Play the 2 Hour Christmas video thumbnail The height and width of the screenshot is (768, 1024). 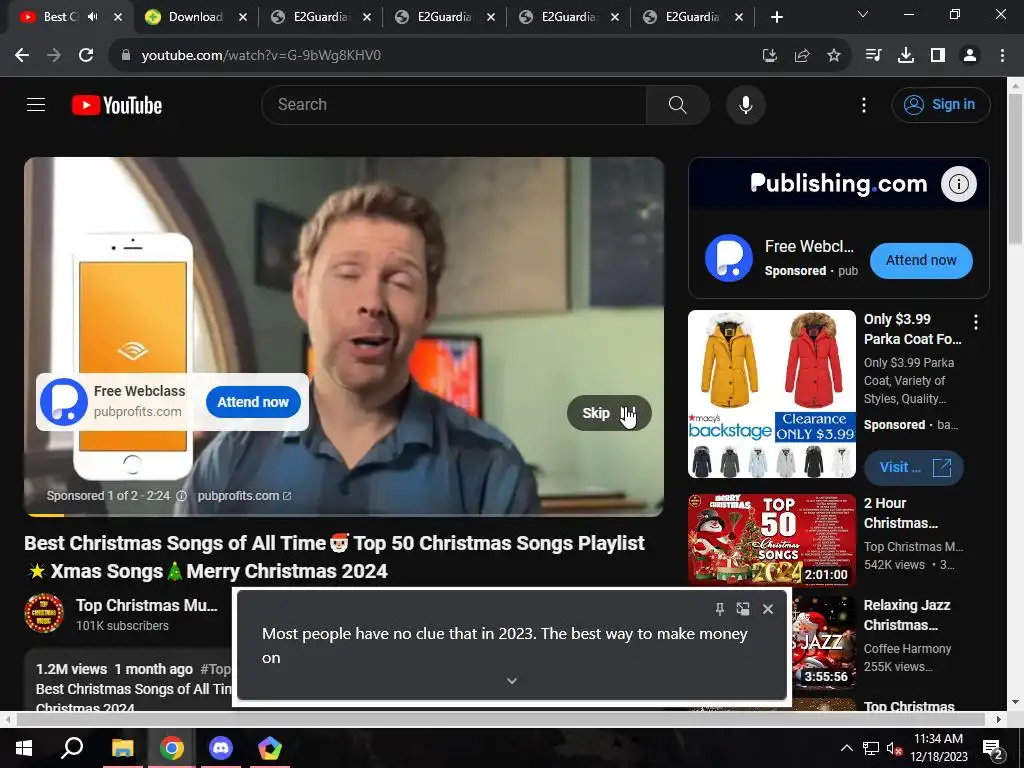coord(772,539)
